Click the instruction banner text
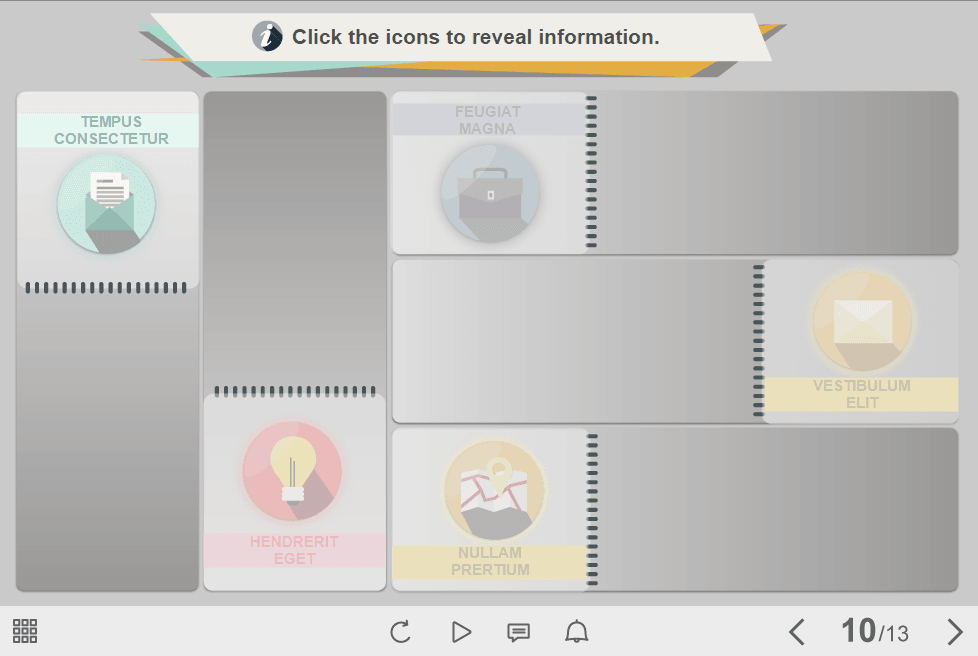978x656 pixels. [x=475, y=38]
